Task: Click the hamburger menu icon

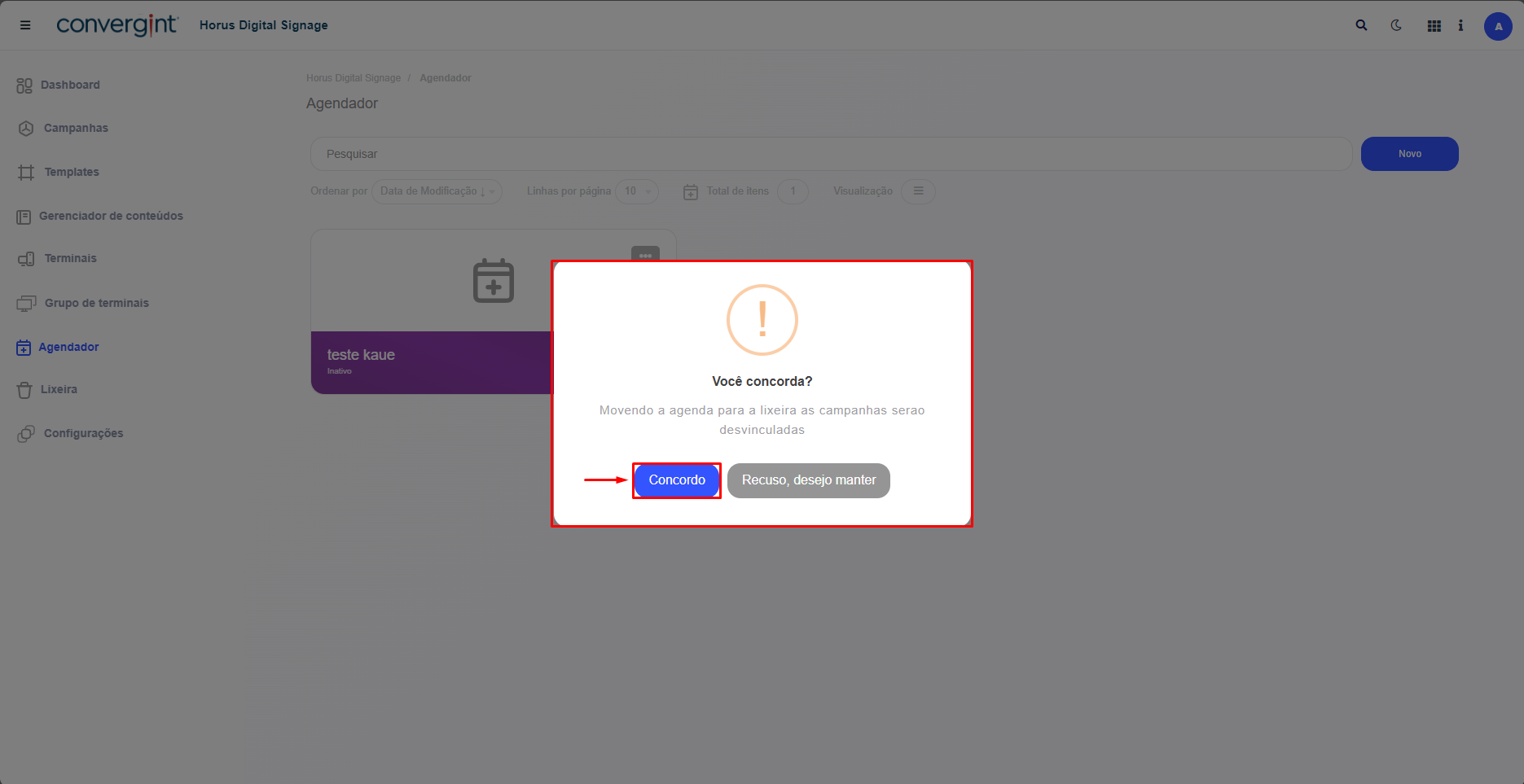Action: point(25,25)
